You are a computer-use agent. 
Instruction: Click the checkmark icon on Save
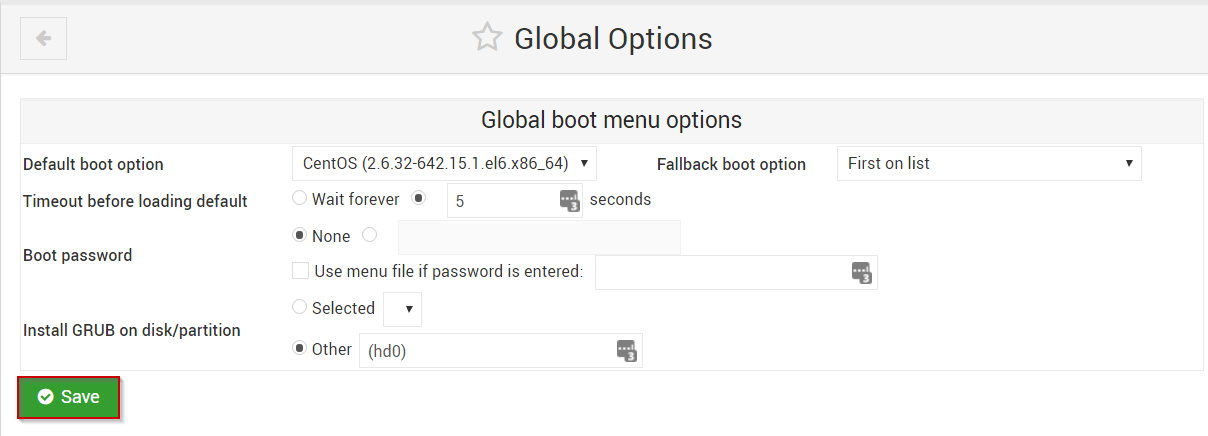coord(45,397)
